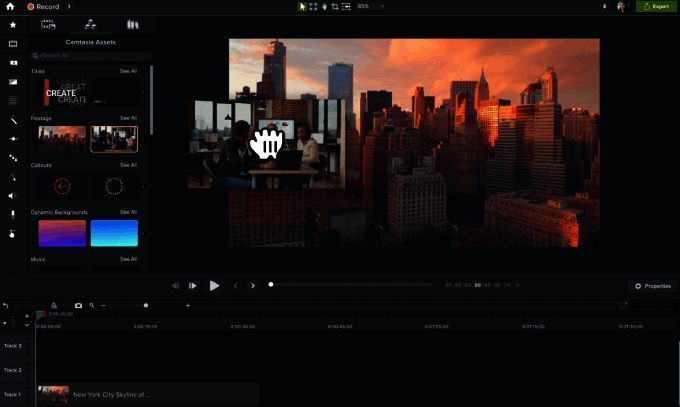This screenshot has width=680, height=407.
Task: Click the Home icon
Action: click(9, 6)
